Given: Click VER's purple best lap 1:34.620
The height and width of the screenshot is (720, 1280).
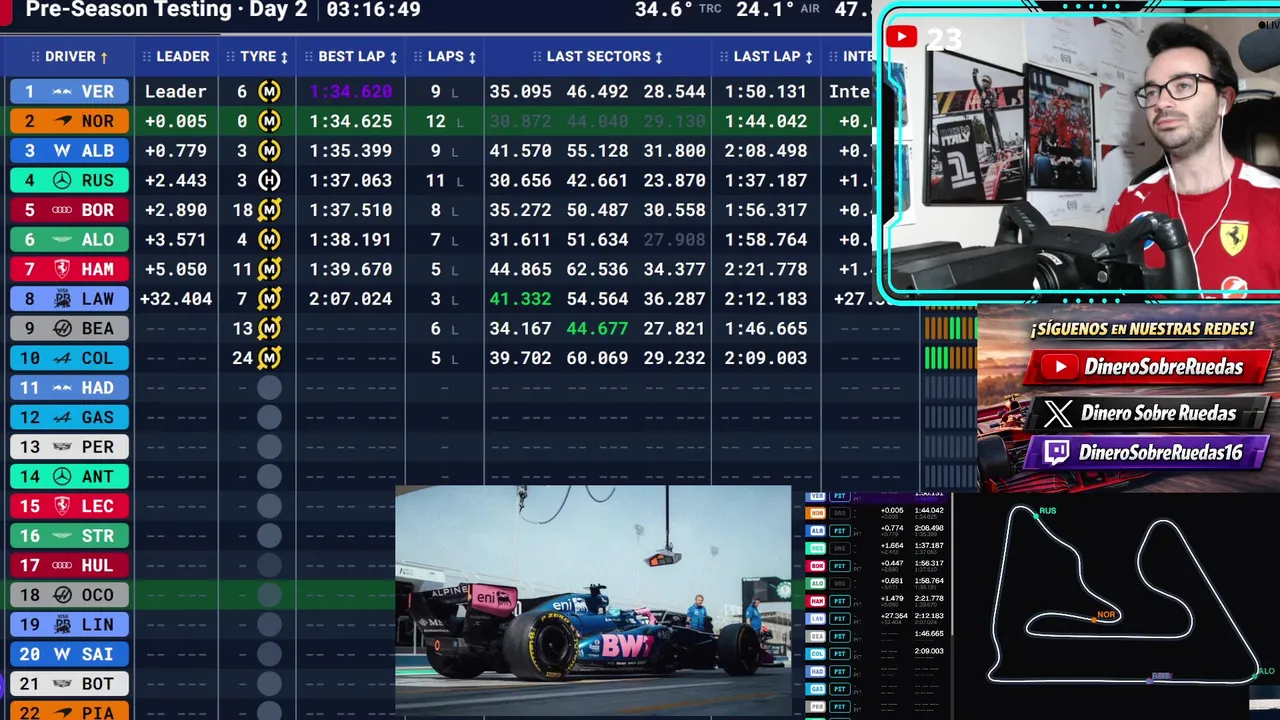Looking at the screenshot, I should 350,92.
